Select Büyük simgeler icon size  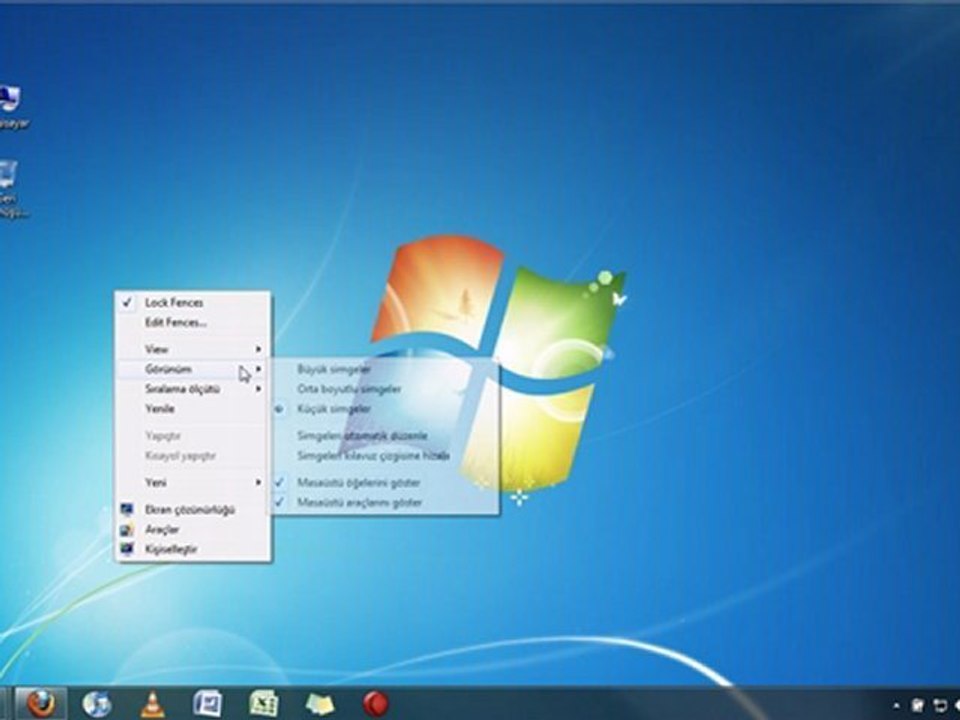[x=384, y=369]
